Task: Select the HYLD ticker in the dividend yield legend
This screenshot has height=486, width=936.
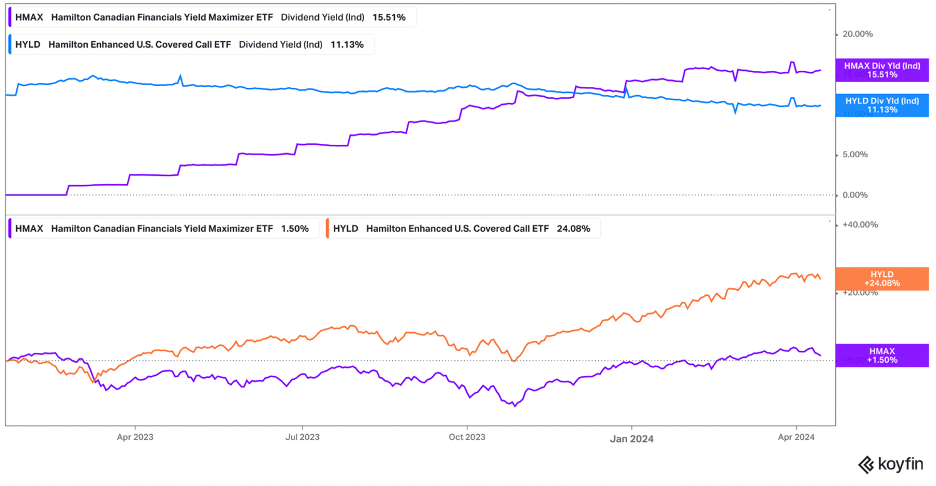Action: click(28, 44)
